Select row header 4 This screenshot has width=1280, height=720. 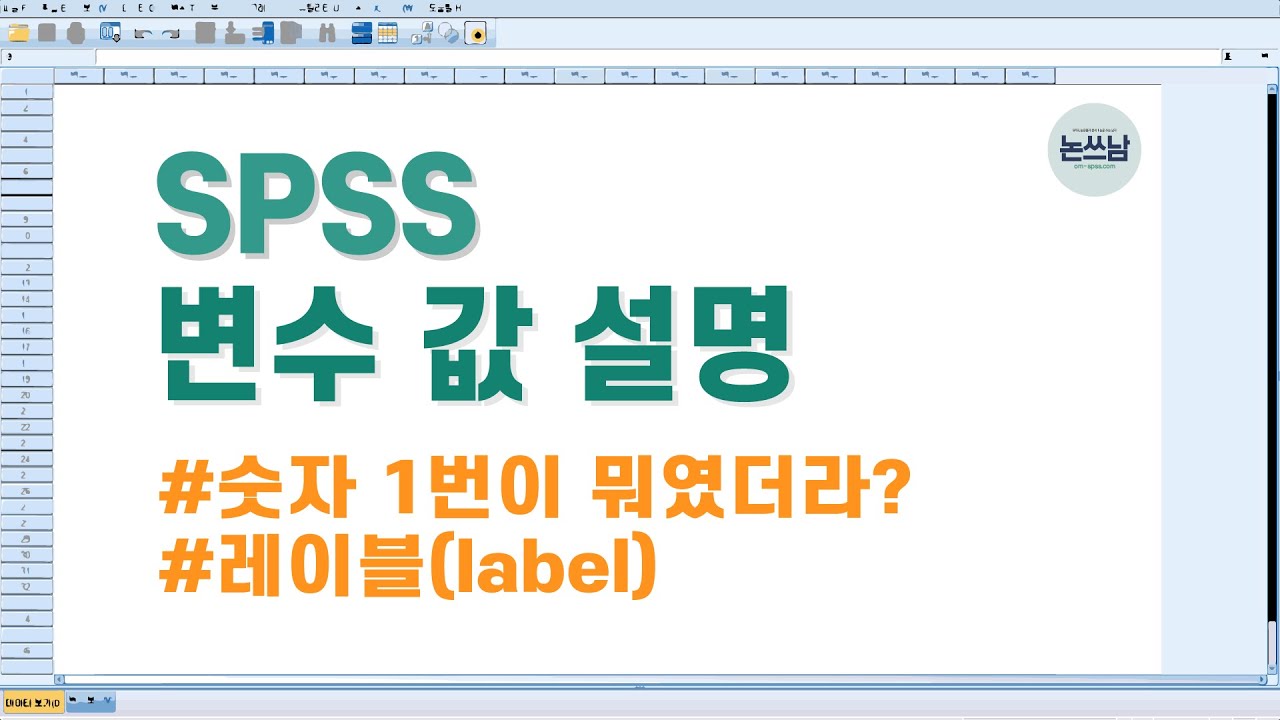click(x=26, y=140)
